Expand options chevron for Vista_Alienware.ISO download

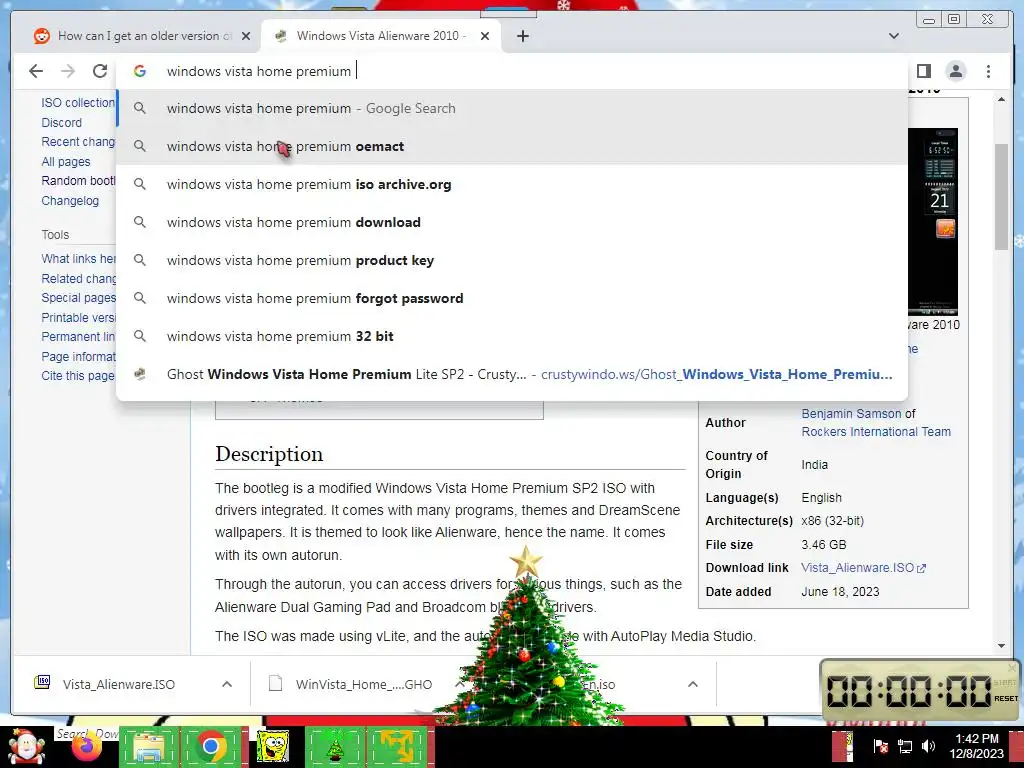coord(227,684)
